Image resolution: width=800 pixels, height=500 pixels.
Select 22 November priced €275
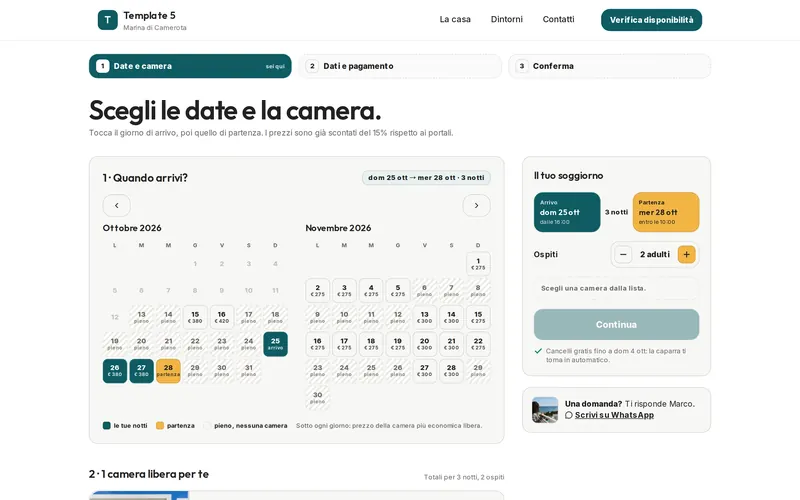click(x=478, y=344)
